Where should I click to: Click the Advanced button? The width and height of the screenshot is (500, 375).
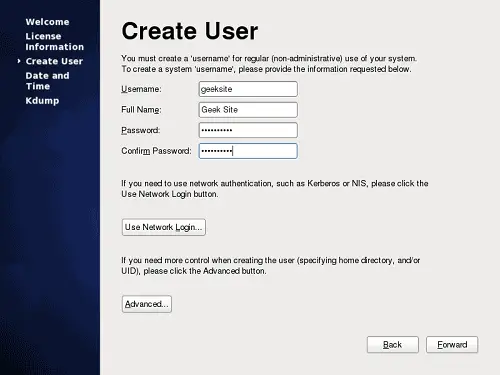(147, 304)
